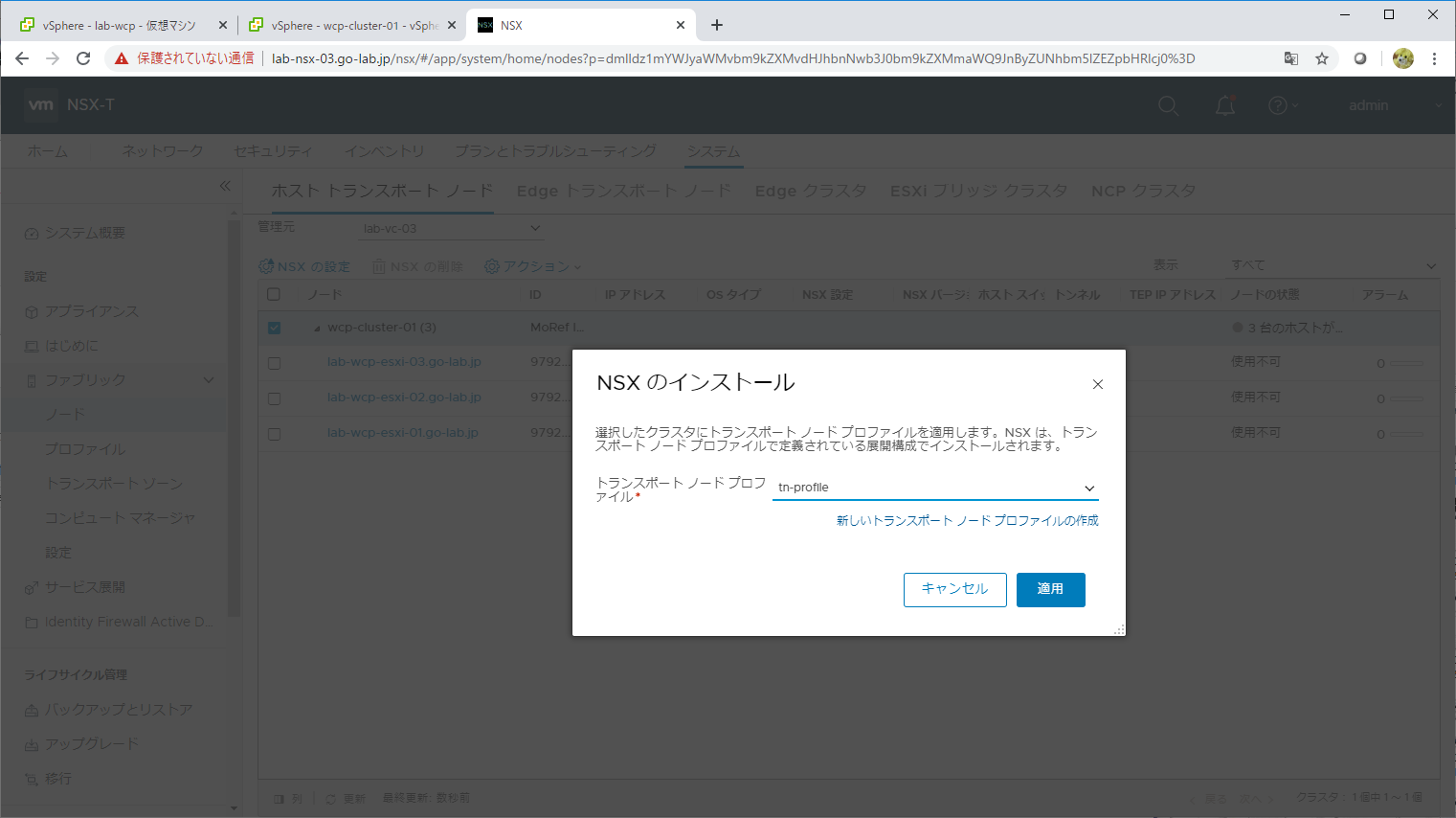1456x818 pixels.
Task: Collapse the ファブリック sidebar chevron
Action: coord(209,380)
